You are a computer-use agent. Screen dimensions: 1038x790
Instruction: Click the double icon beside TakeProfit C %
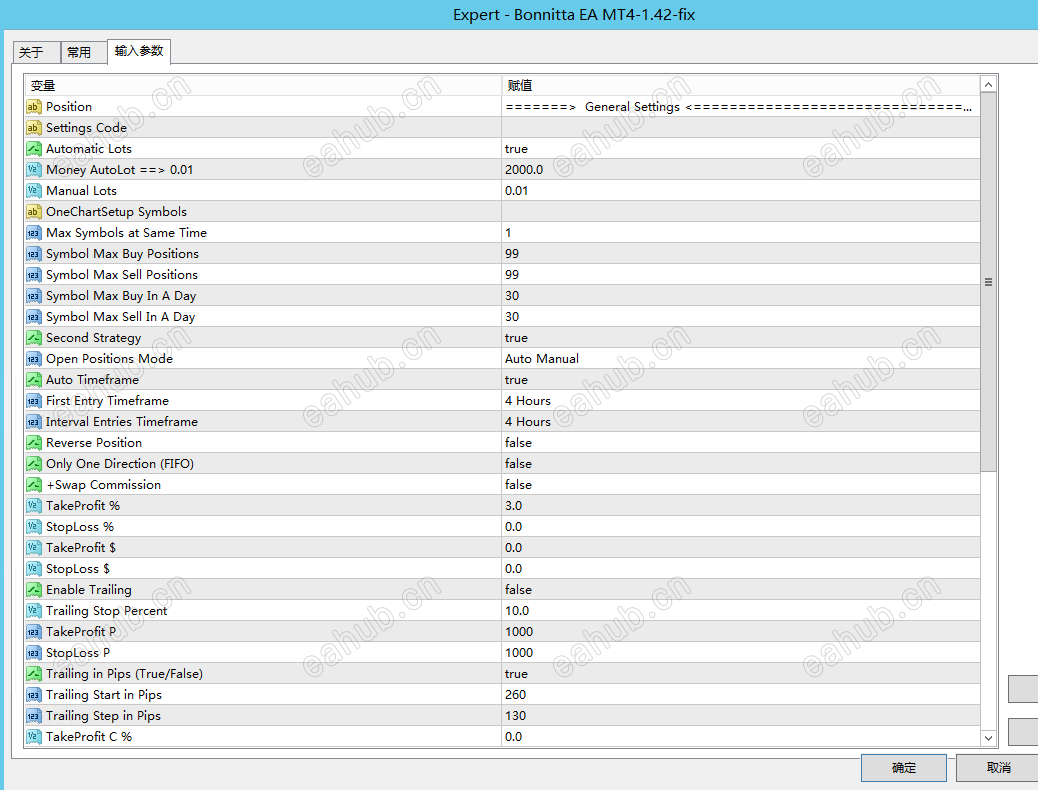(33, 736)
